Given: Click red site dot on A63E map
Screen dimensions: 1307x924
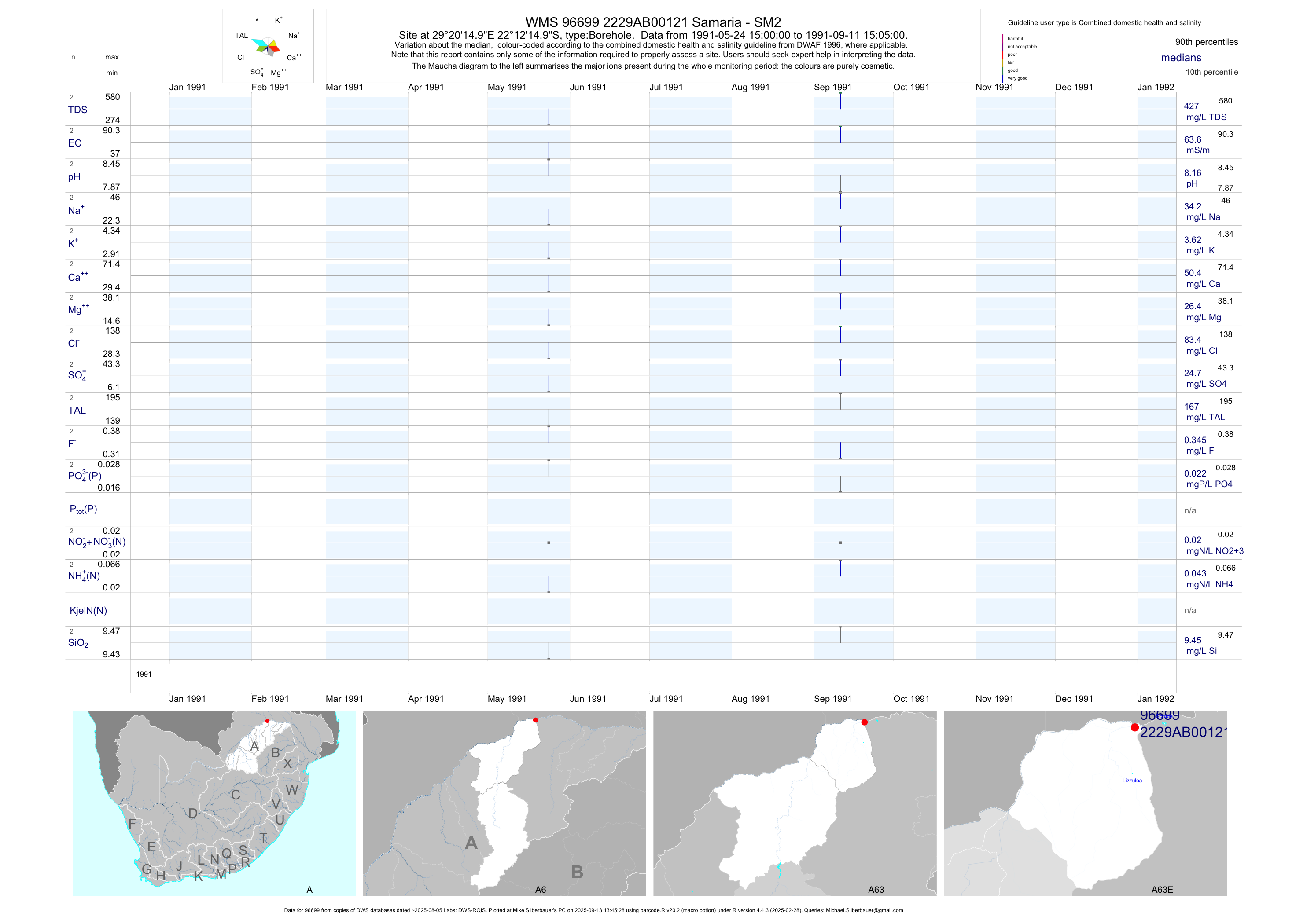Looking at the screenshot, I should 1134,728.
